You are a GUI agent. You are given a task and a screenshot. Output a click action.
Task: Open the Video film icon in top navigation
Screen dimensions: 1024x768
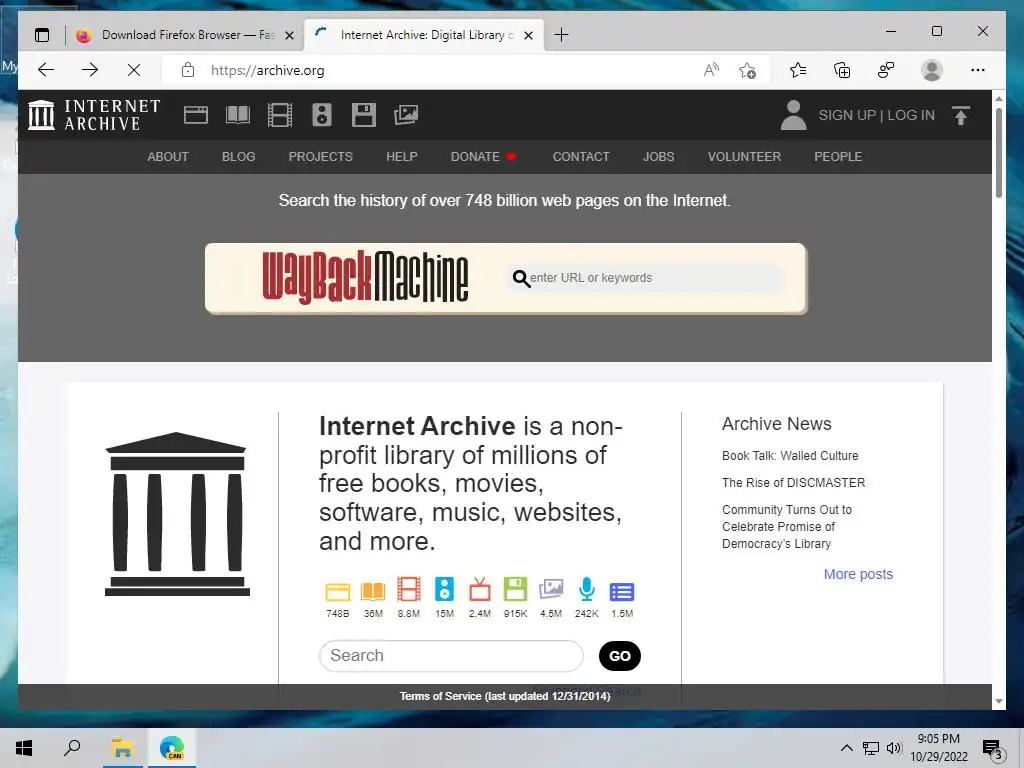pos(280,115)
